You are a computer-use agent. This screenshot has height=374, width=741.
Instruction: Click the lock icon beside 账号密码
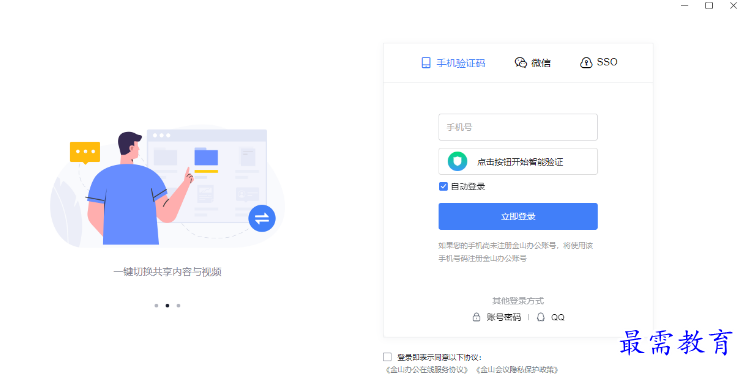476,317
